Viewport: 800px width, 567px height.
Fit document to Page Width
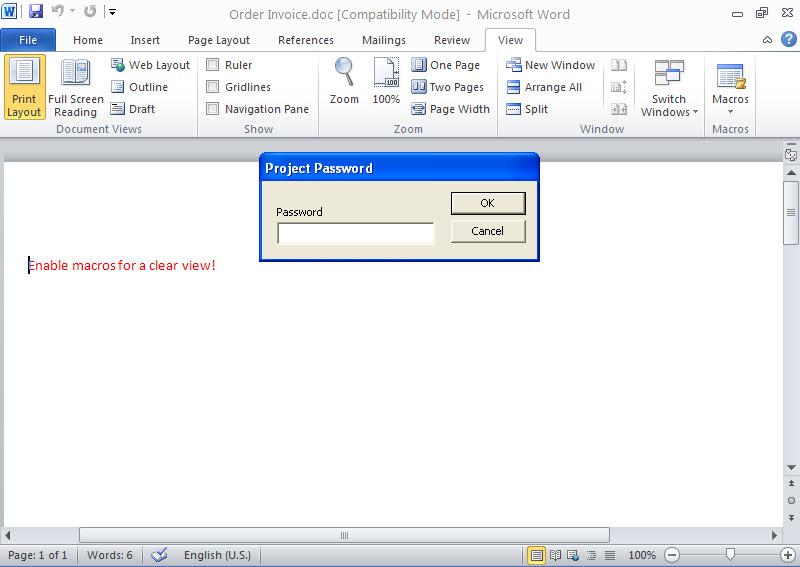pyautogui.click(x=450, y=109)
